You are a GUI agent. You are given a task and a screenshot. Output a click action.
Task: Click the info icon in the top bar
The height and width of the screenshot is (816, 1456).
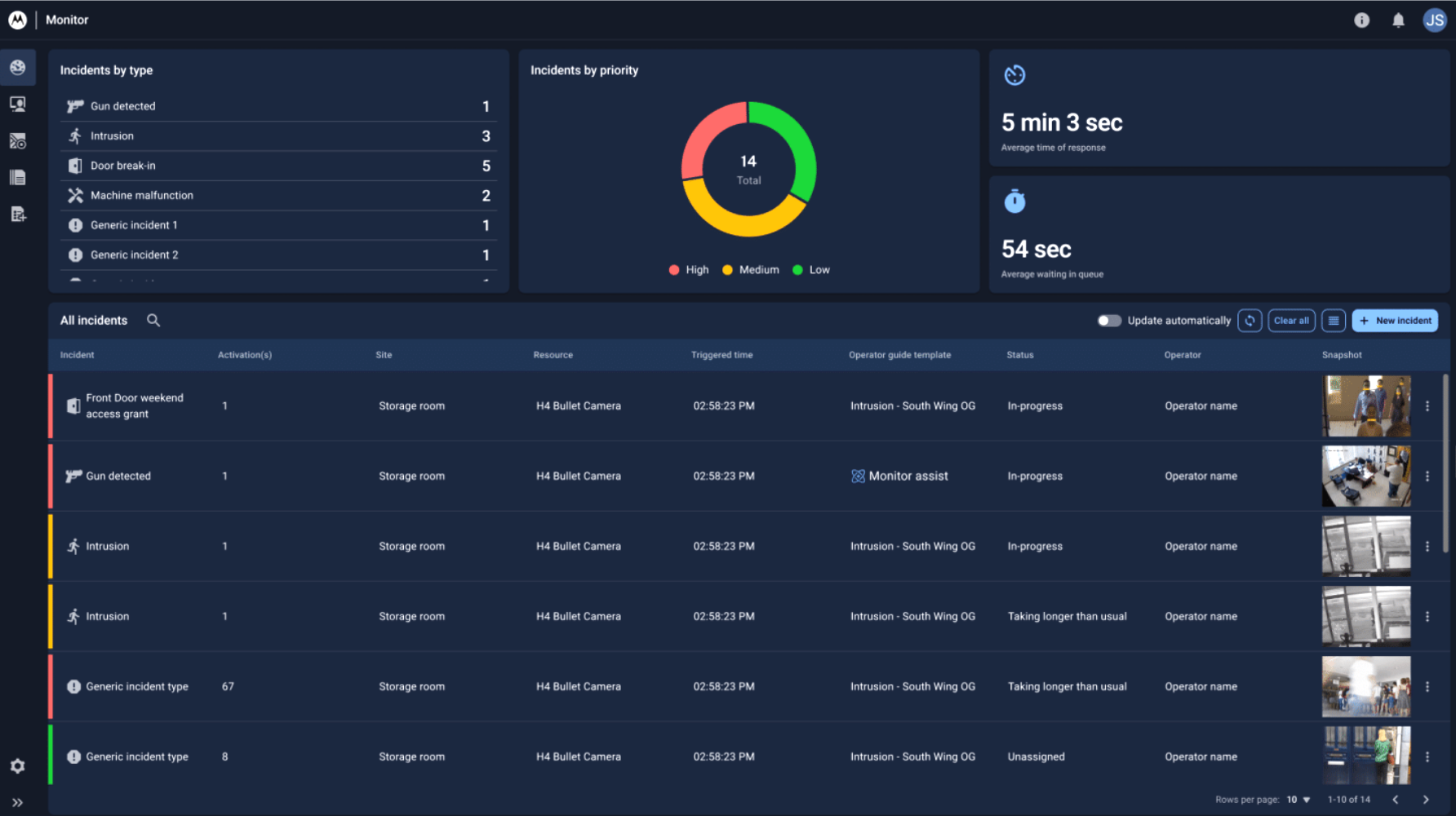[x=1361, y=20]
